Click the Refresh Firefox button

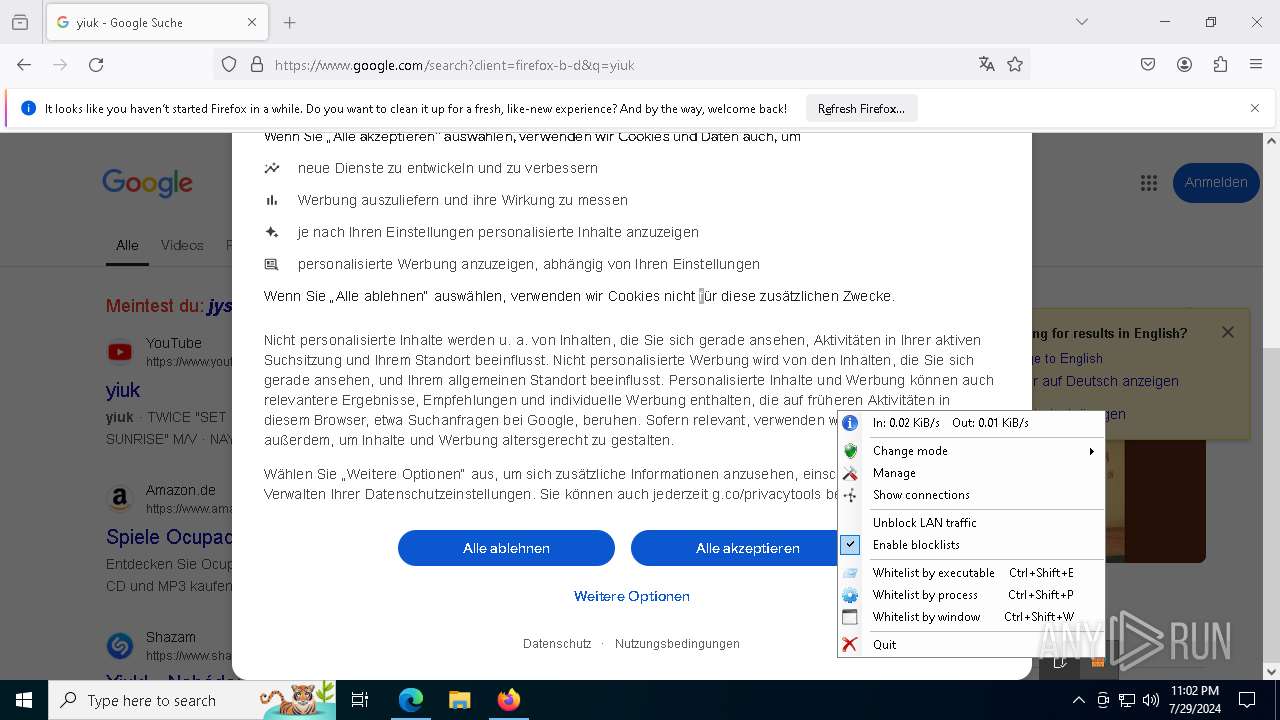[861, 108]
